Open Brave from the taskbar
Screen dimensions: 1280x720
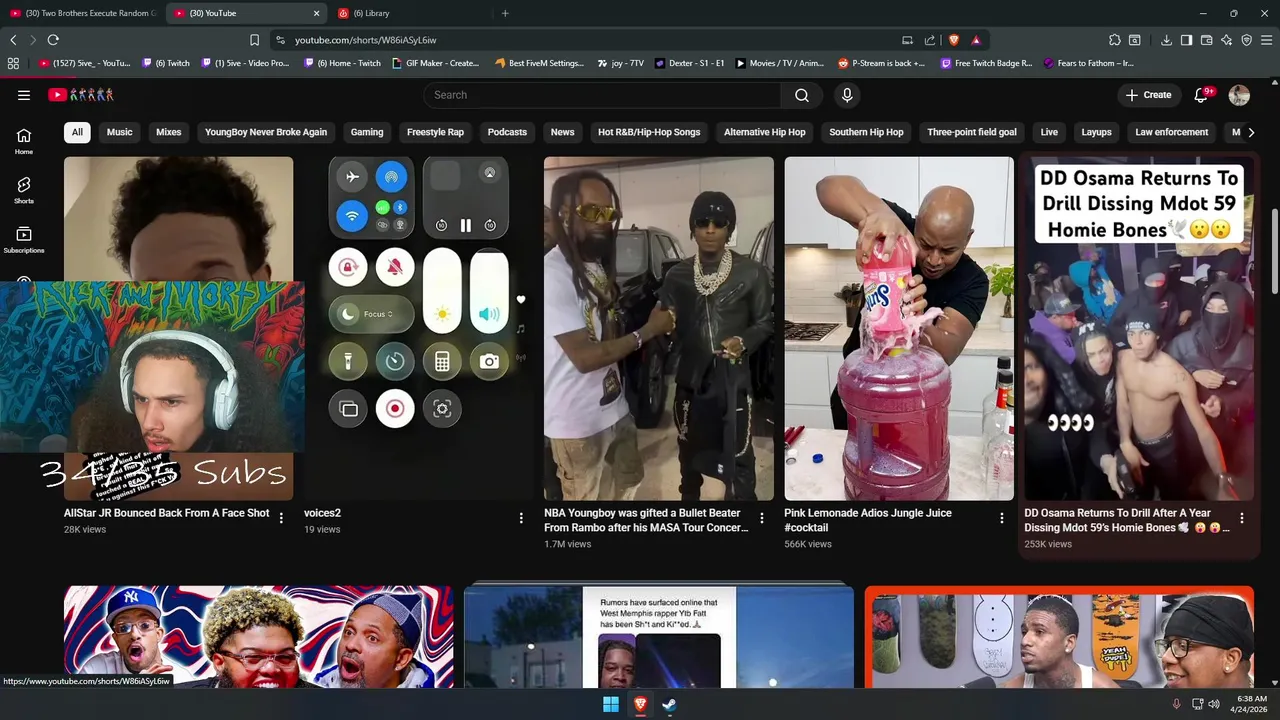pyautogui.click(x=640, y=704)
